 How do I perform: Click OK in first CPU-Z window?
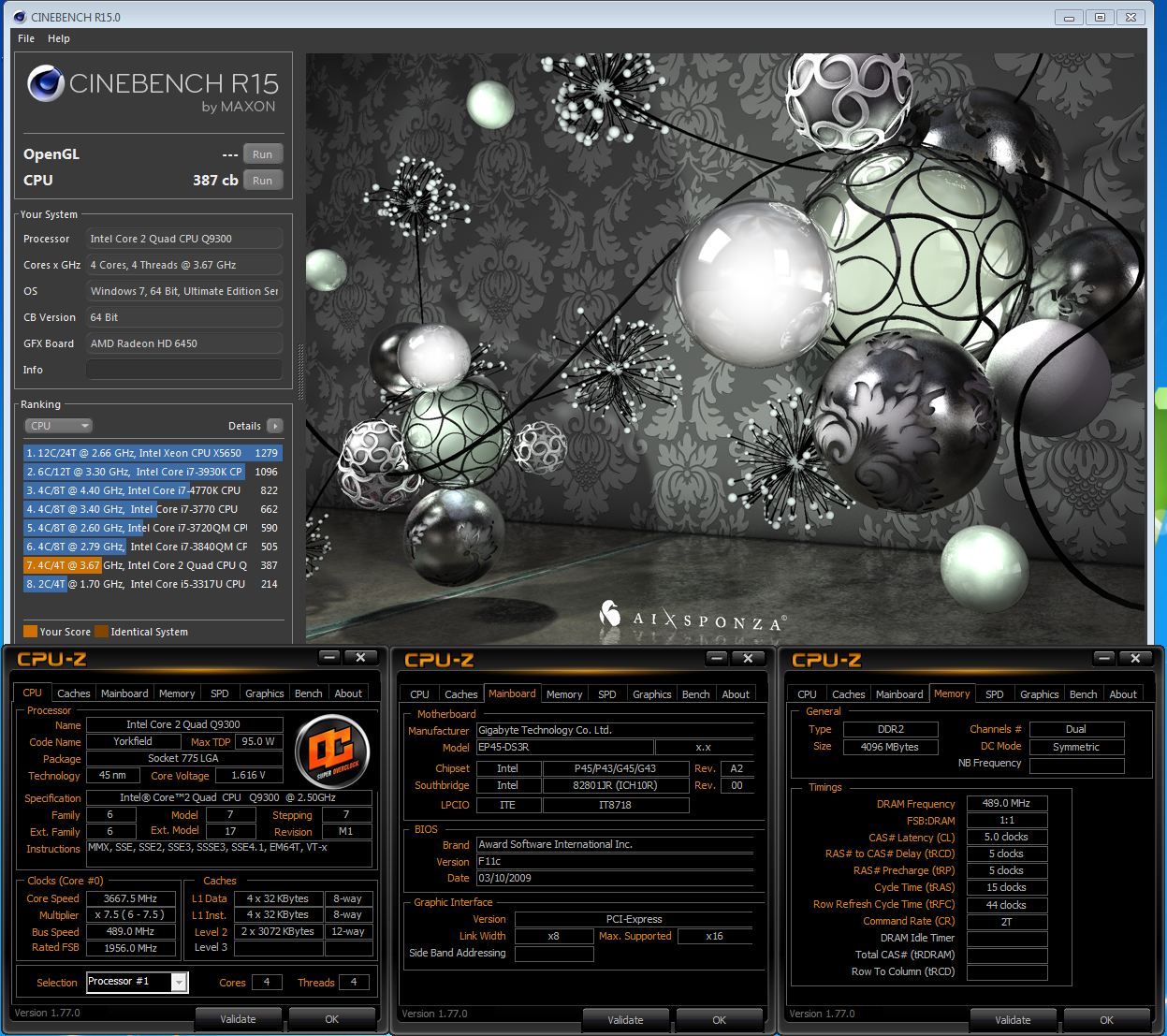332,1019
